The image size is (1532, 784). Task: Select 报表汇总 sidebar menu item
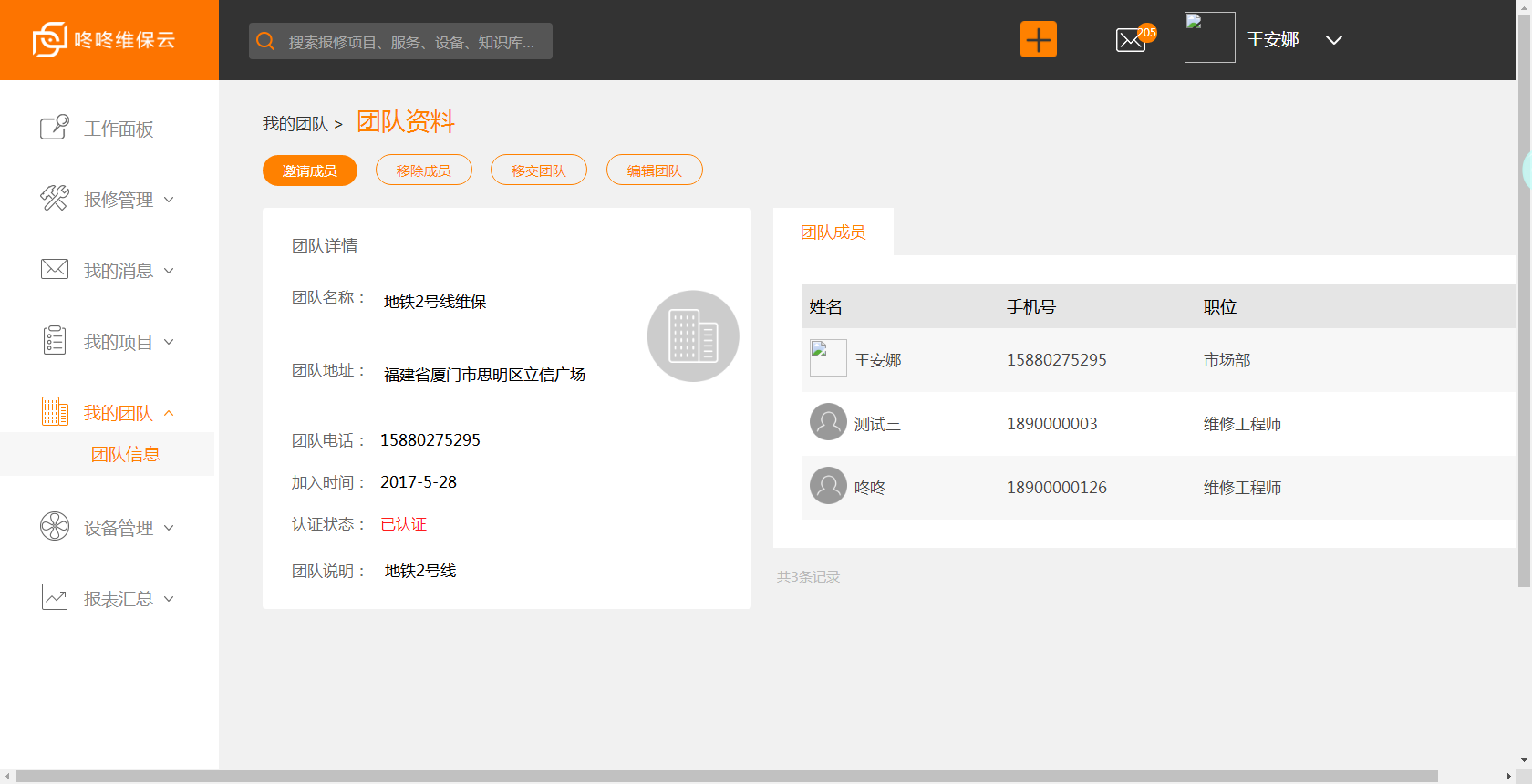click(119, 599)
